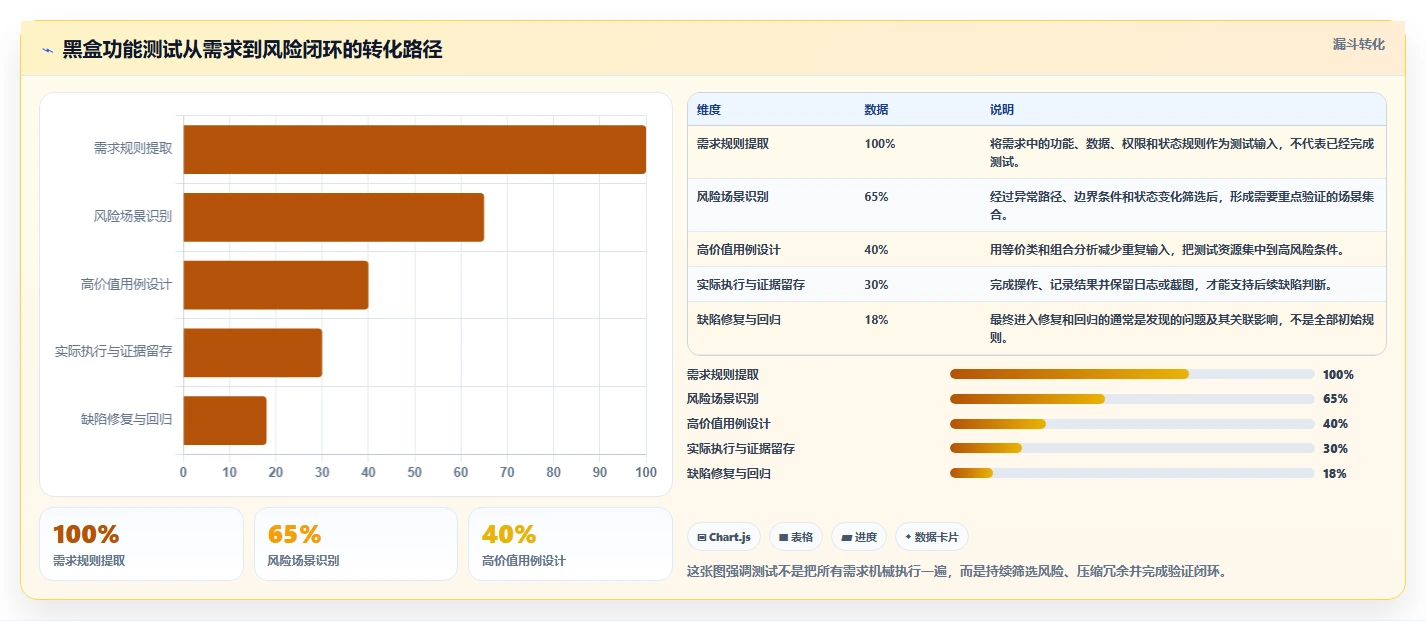Click the chart axis label 缺陷修复与回归
Viewport: 1426px width, 621px height.
[x=127, y=419]
